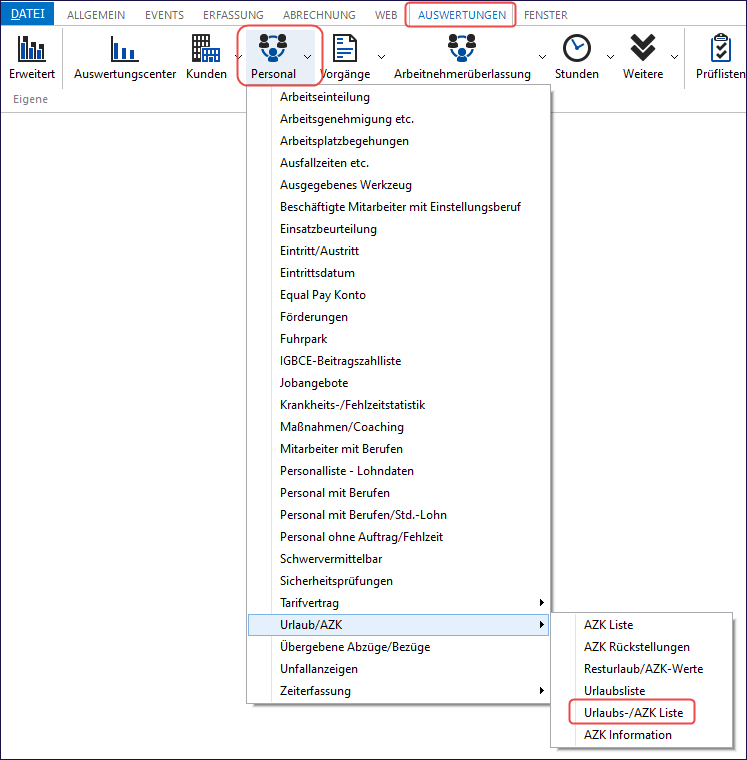Viewport: 747px width, 760px height.
Task: Switch to the WEB tab
Action: pos(386,15)
